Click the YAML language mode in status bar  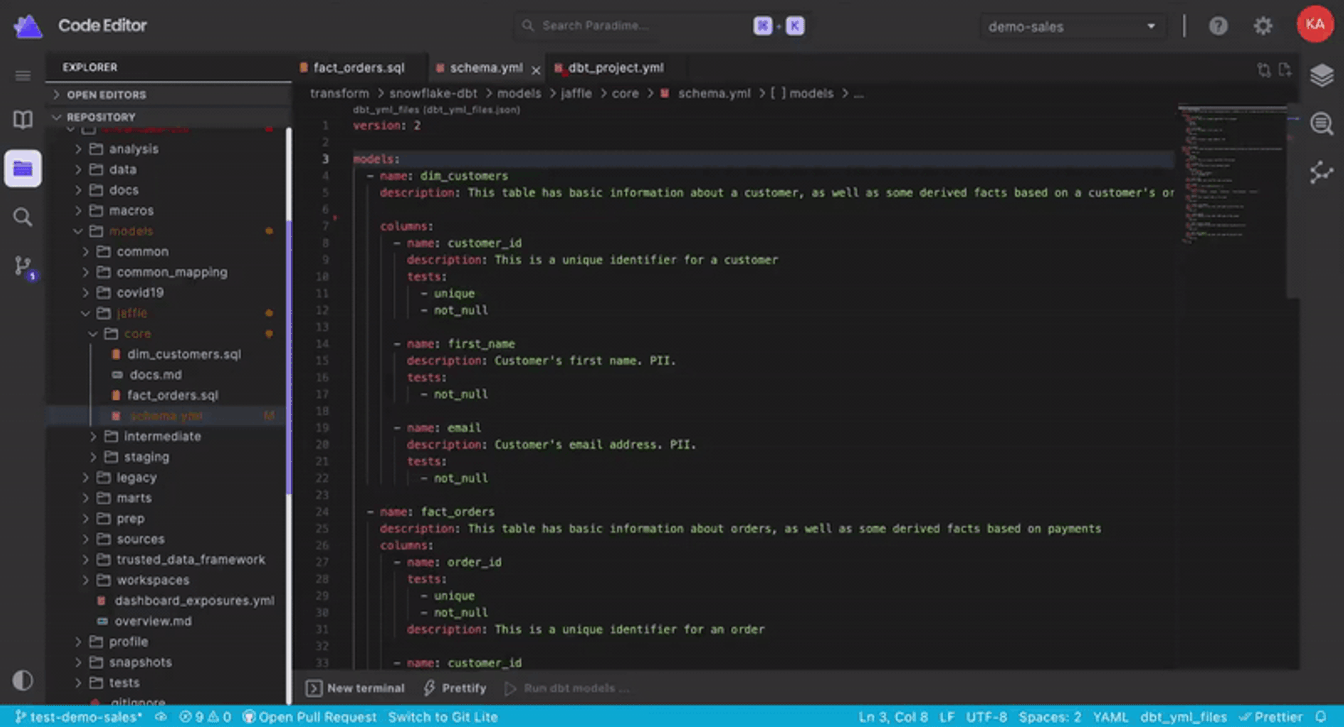click(x=1110, y=716)
